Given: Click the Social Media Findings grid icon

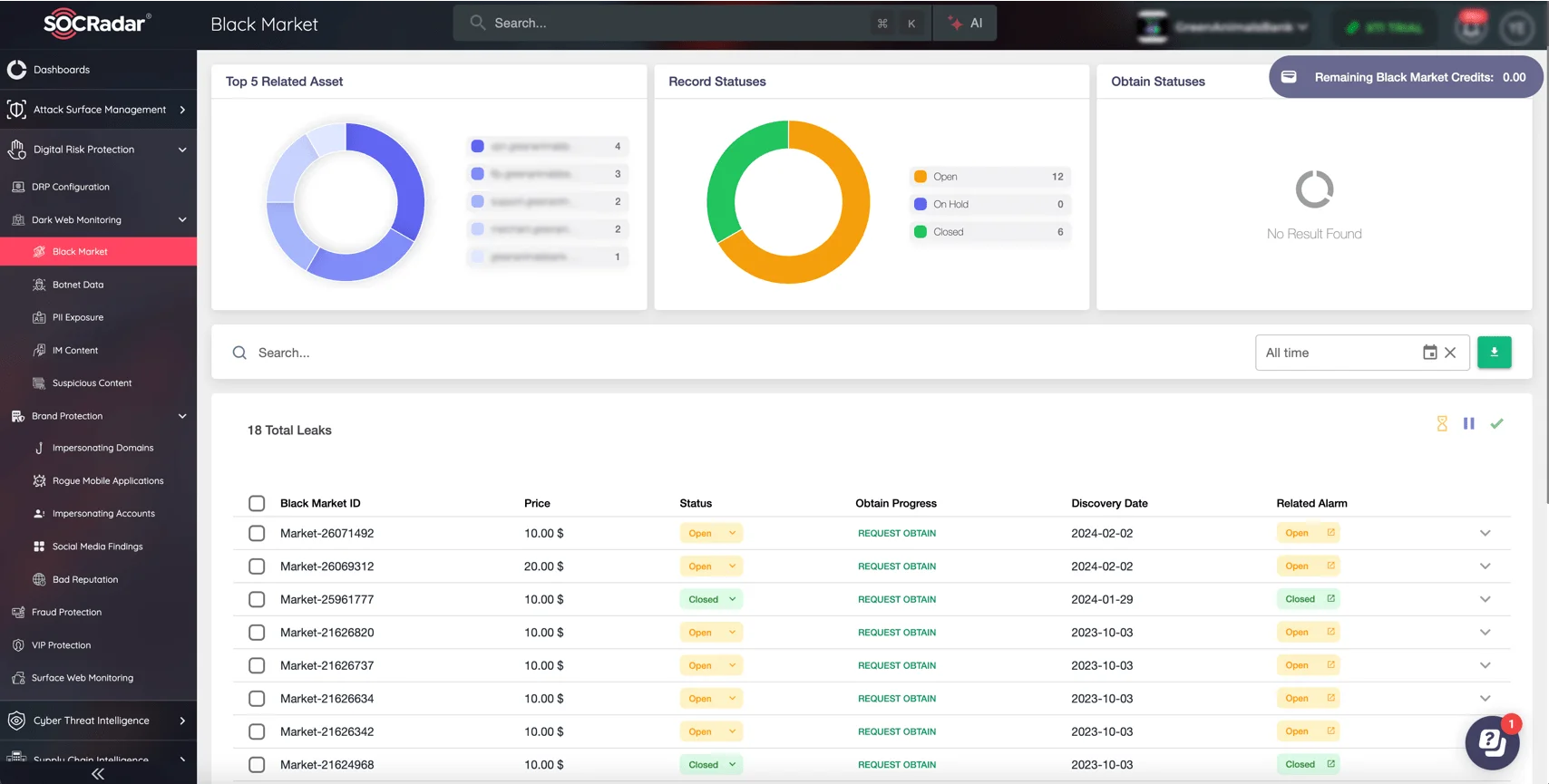Looking at the screenshot, I should click(x=39, y=547).
